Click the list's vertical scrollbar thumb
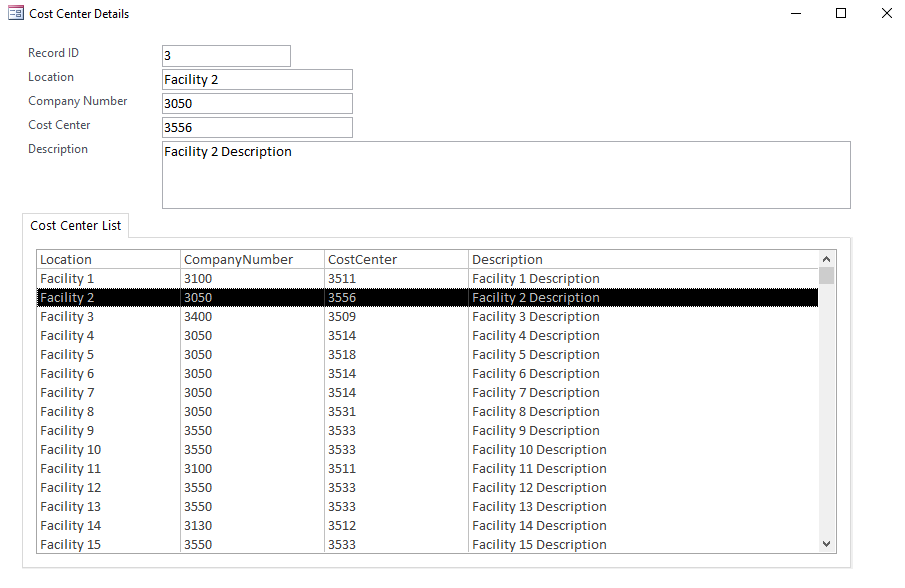Screen dimensions: 905x588 (x=826, y=276)
